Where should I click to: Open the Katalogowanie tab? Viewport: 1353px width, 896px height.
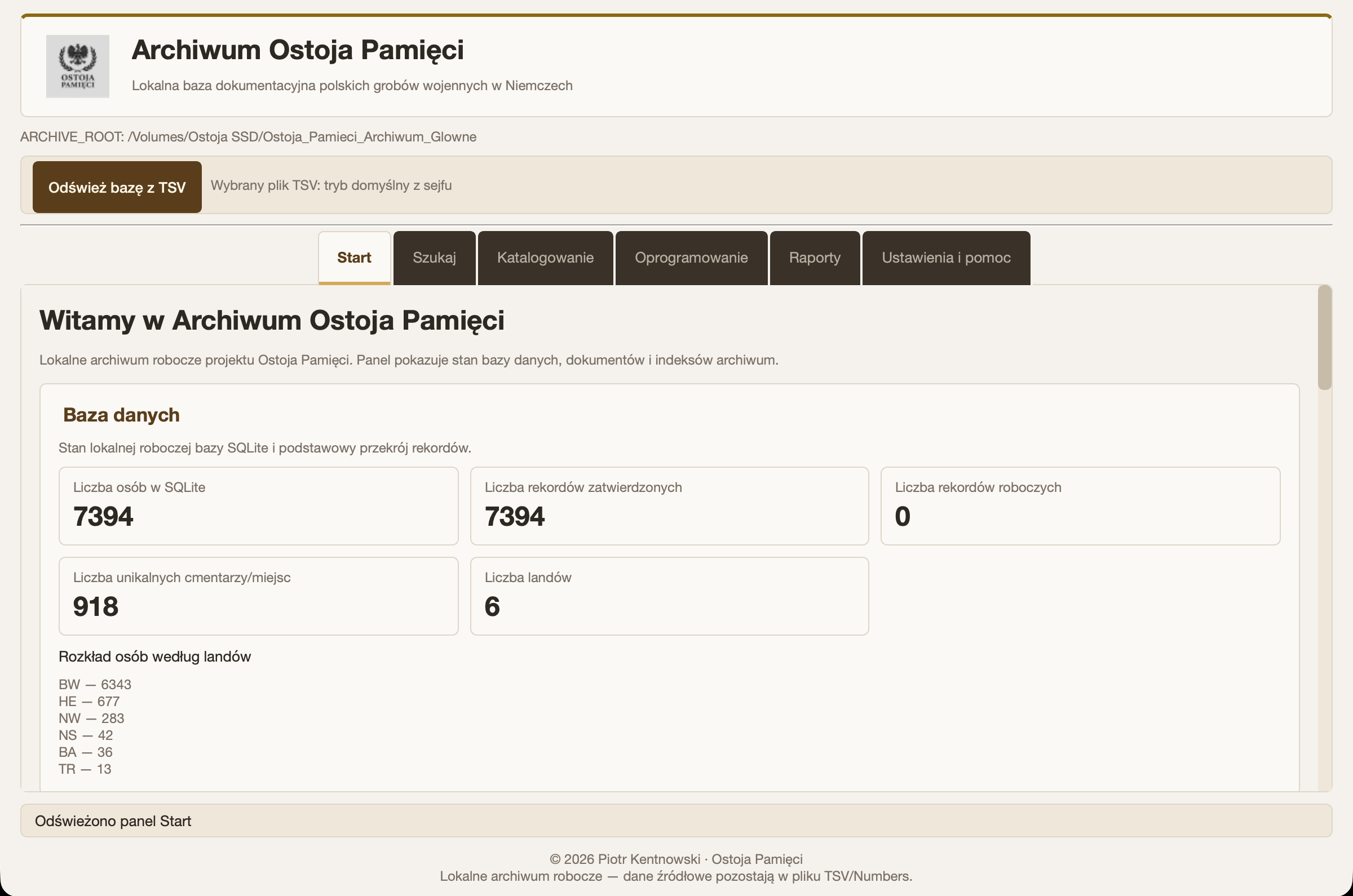(x=545, y=258)
